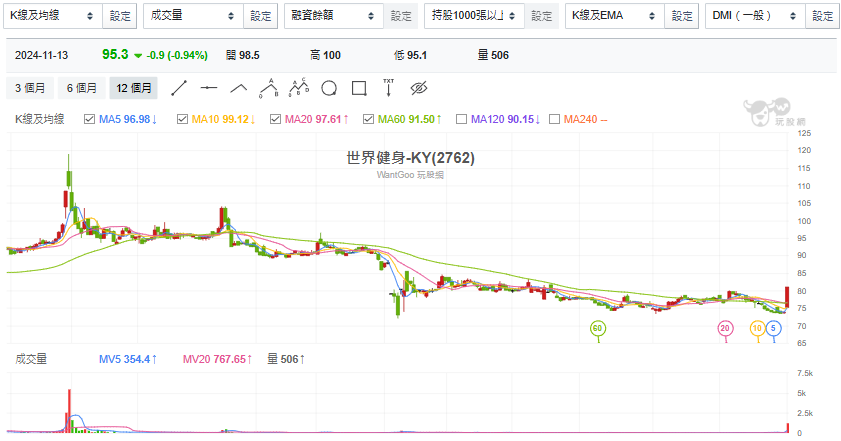841x441 pixels.
Task: Enable the MA120 moving average
Action: 461,119
